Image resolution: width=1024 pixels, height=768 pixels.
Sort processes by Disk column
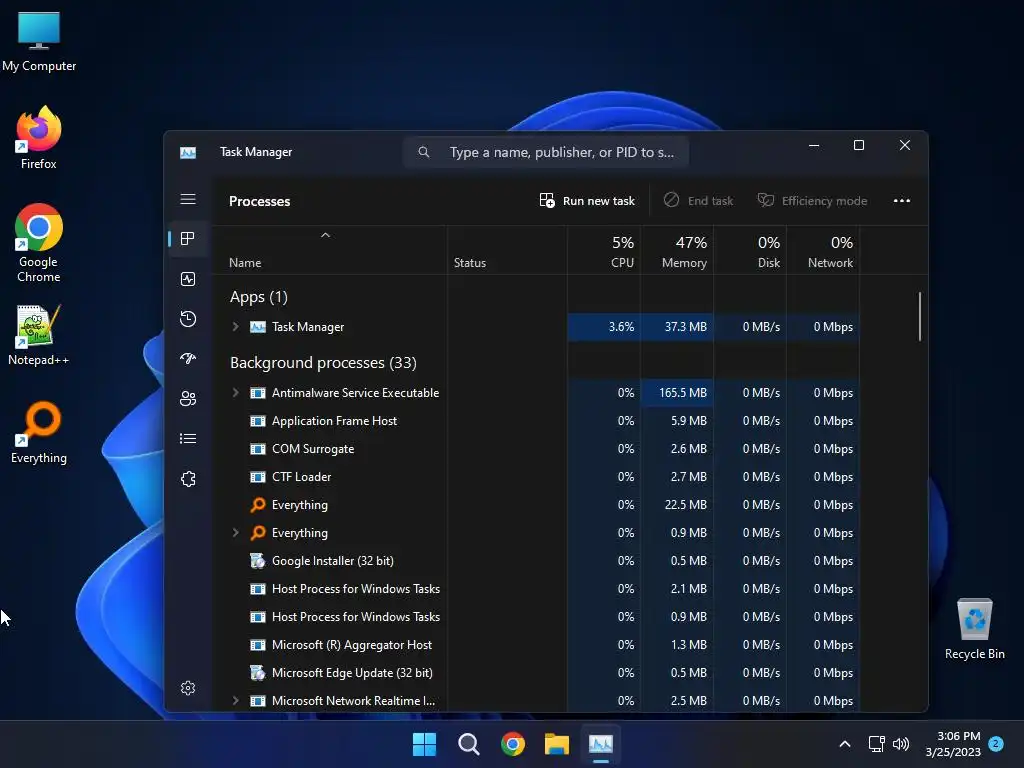click(750, 250)
